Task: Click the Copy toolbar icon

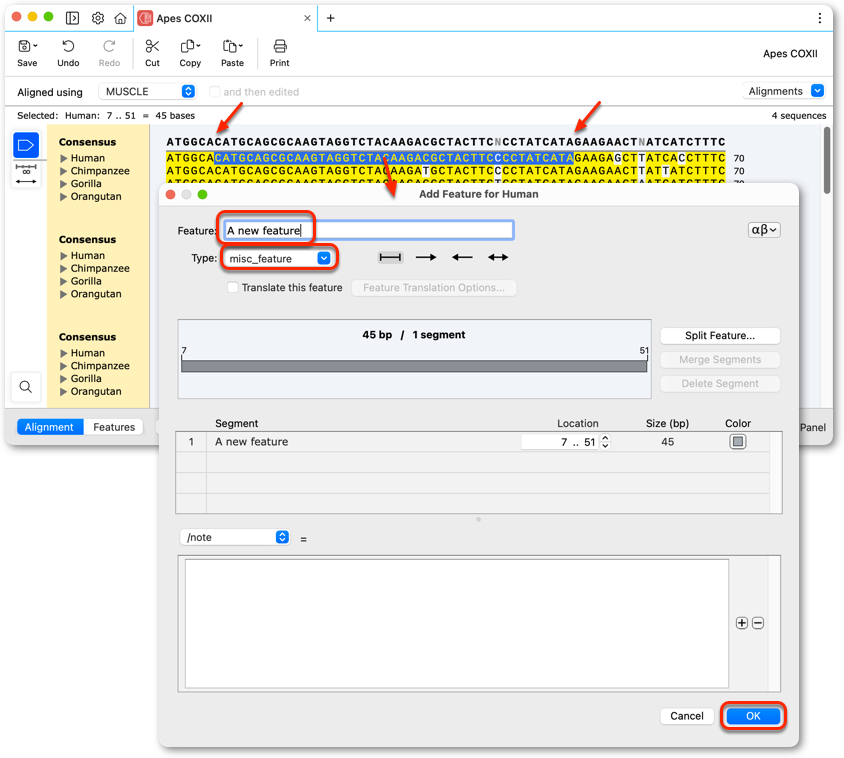Action: coord(190,47)
